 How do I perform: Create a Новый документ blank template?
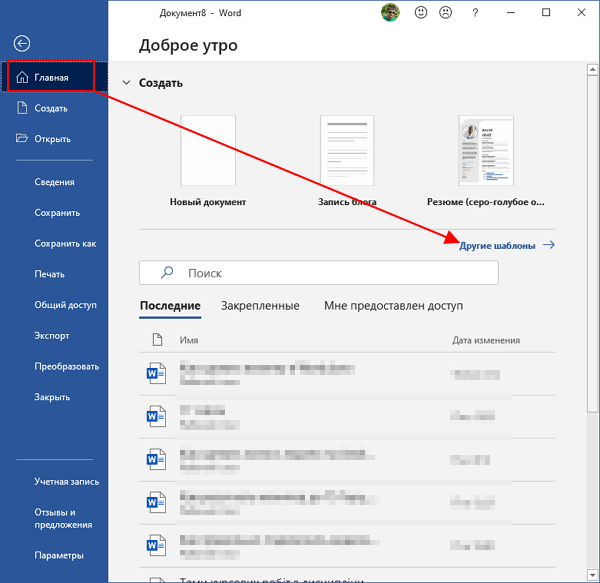pyautogui.click(x=208, y=150)
